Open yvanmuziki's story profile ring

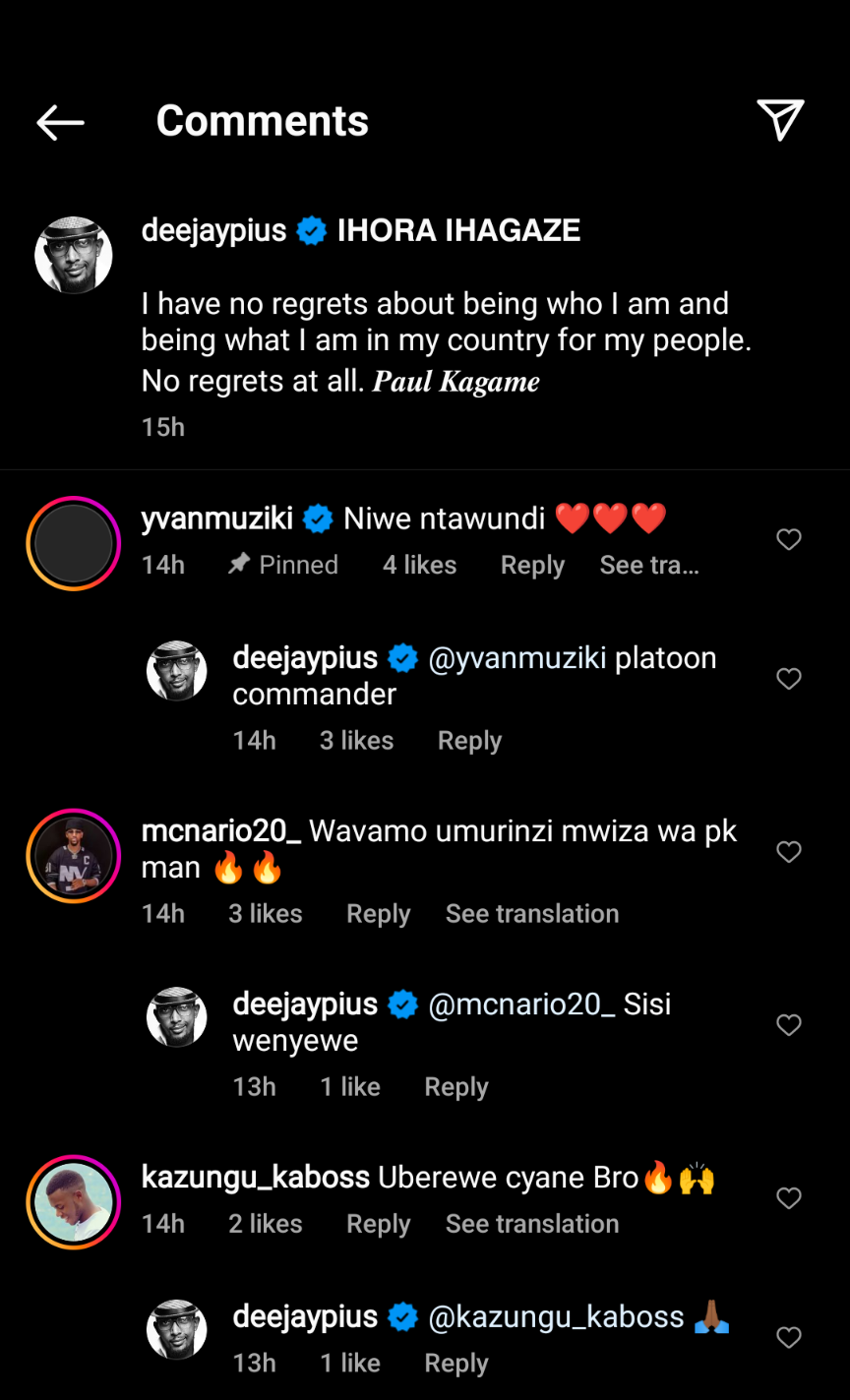point(74,543)
